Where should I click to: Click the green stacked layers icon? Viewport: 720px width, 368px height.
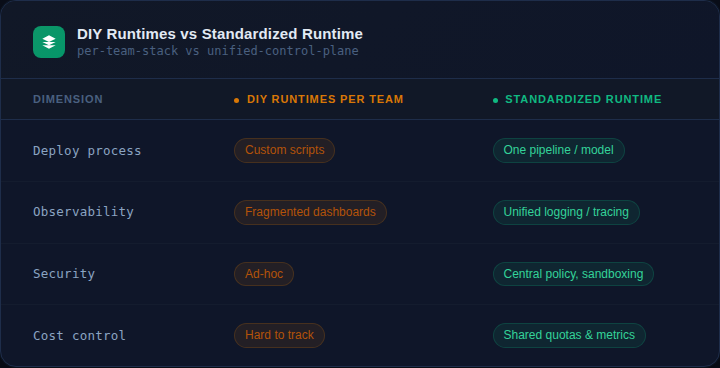point(49,42)
